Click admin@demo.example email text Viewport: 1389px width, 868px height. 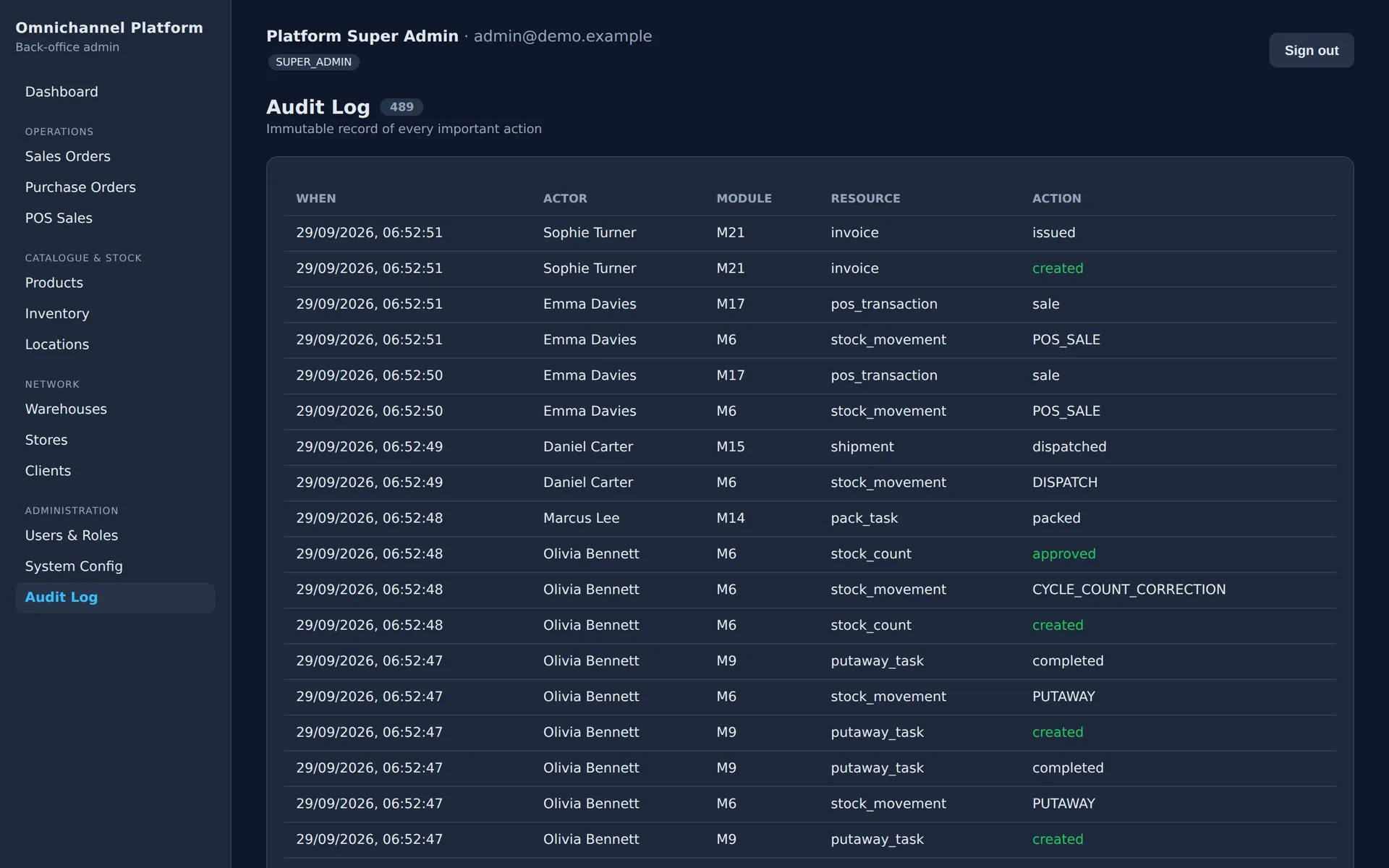click(x=562, y=36)
